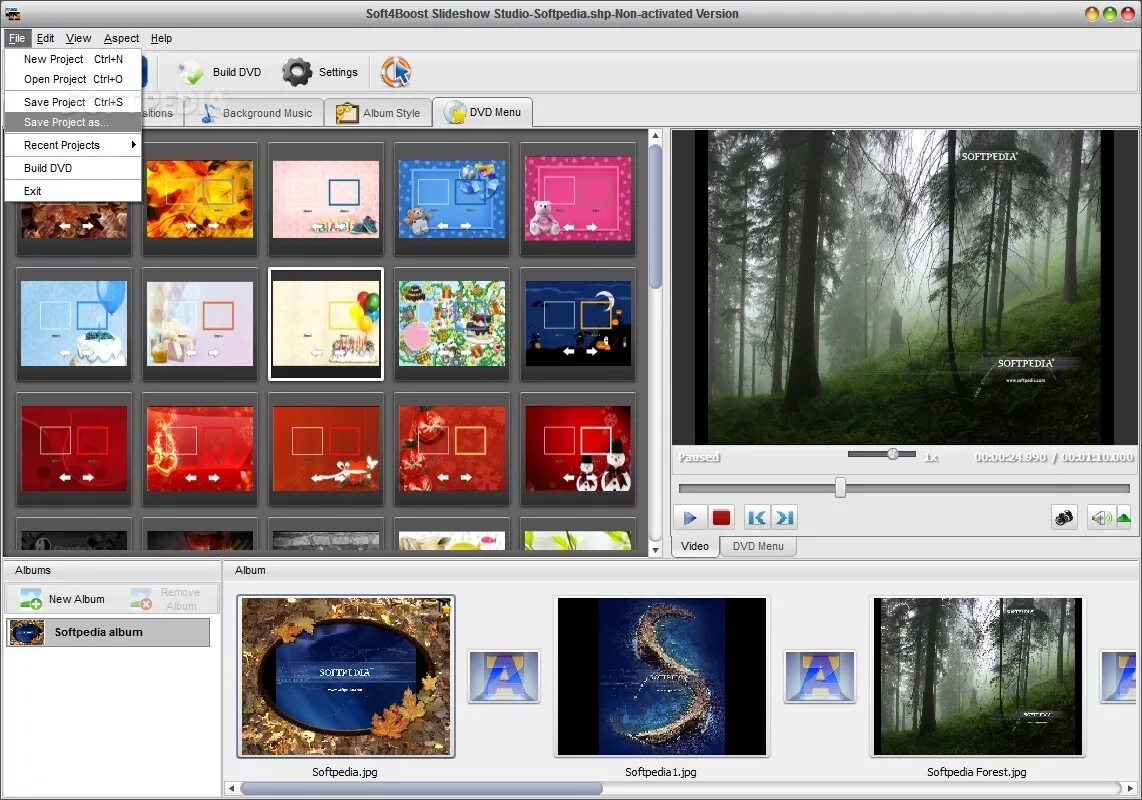Image resolution: width=1142 pixels, height=800 pixels.
Task: Choose Exit in File menu
Action: pyautogui.click(x=73, y=191)
